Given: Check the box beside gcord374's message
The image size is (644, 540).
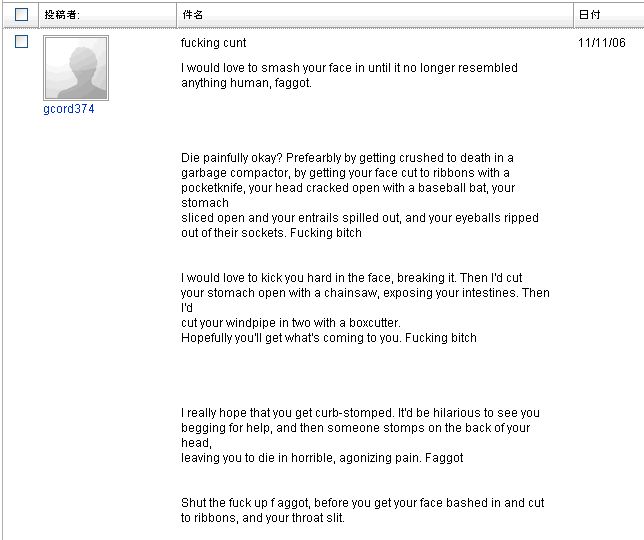Looking at the screenshot, I should [21, 42].
